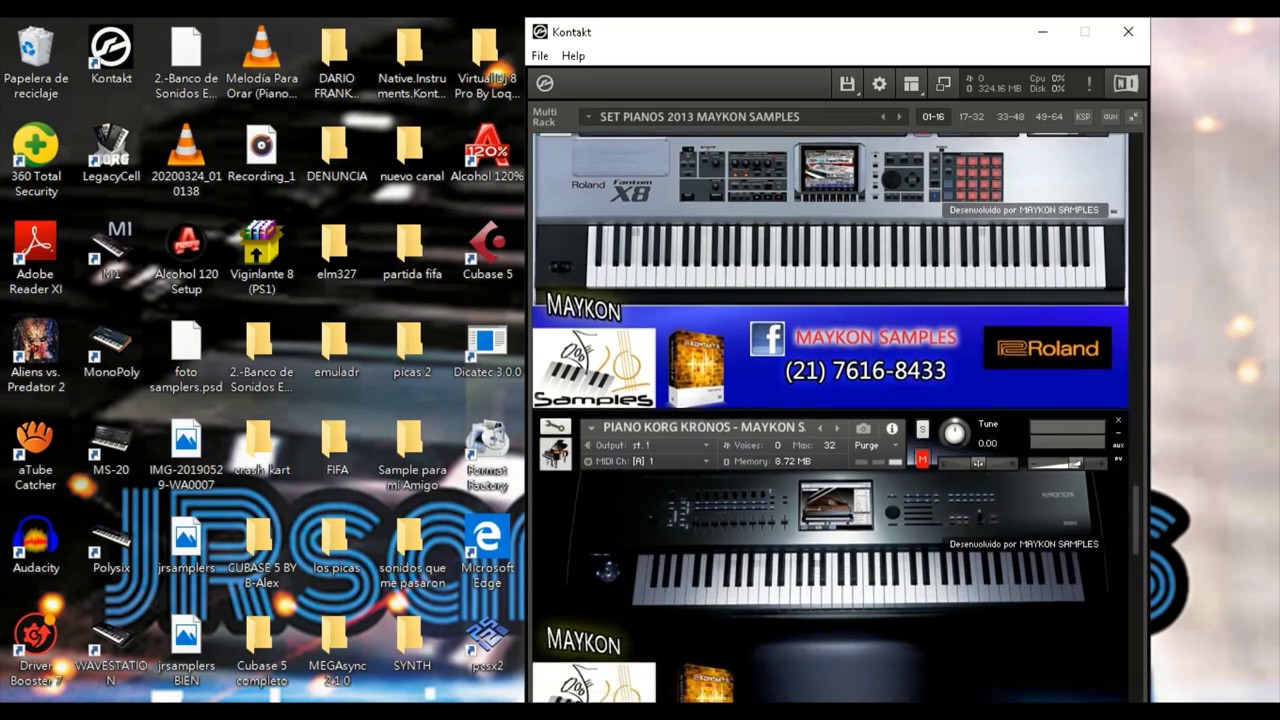The width and height of the screenshot is (1280, 720).
Task: Click the instrument header close X
Action: click(1118, 421)
